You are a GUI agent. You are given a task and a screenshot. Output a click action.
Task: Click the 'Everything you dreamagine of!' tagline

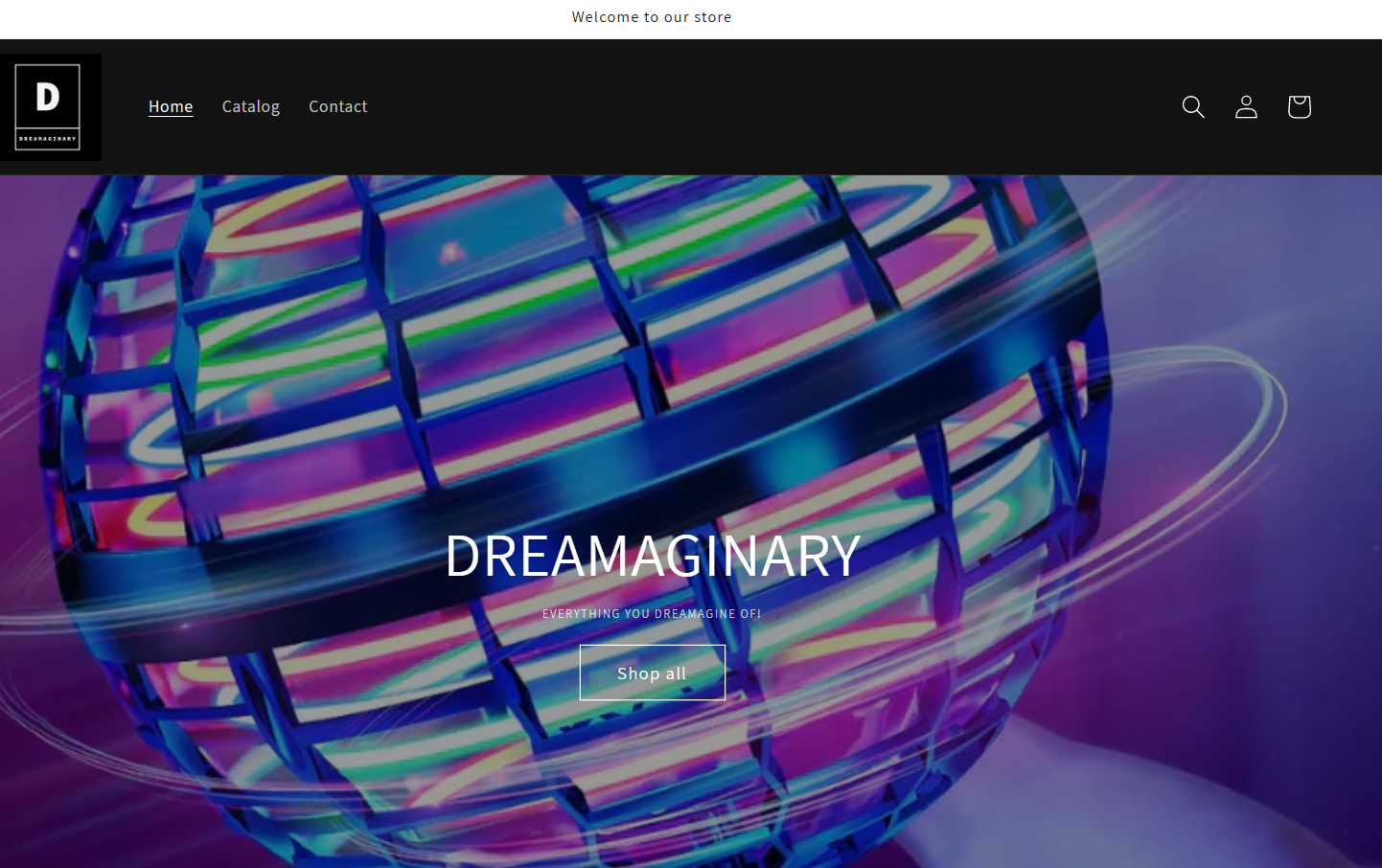pos(652,614)
